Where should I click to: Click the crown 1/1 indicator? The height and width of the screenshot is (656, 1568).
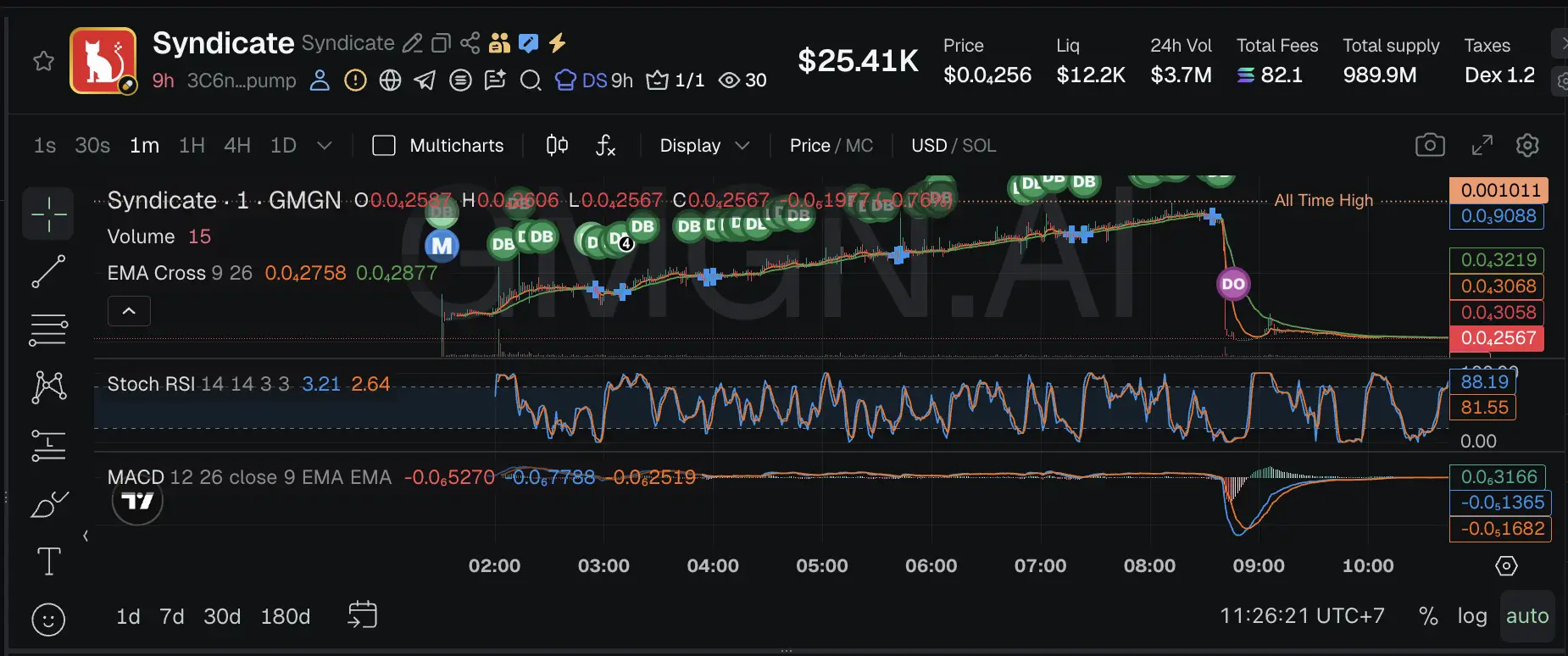click(676, 81)
